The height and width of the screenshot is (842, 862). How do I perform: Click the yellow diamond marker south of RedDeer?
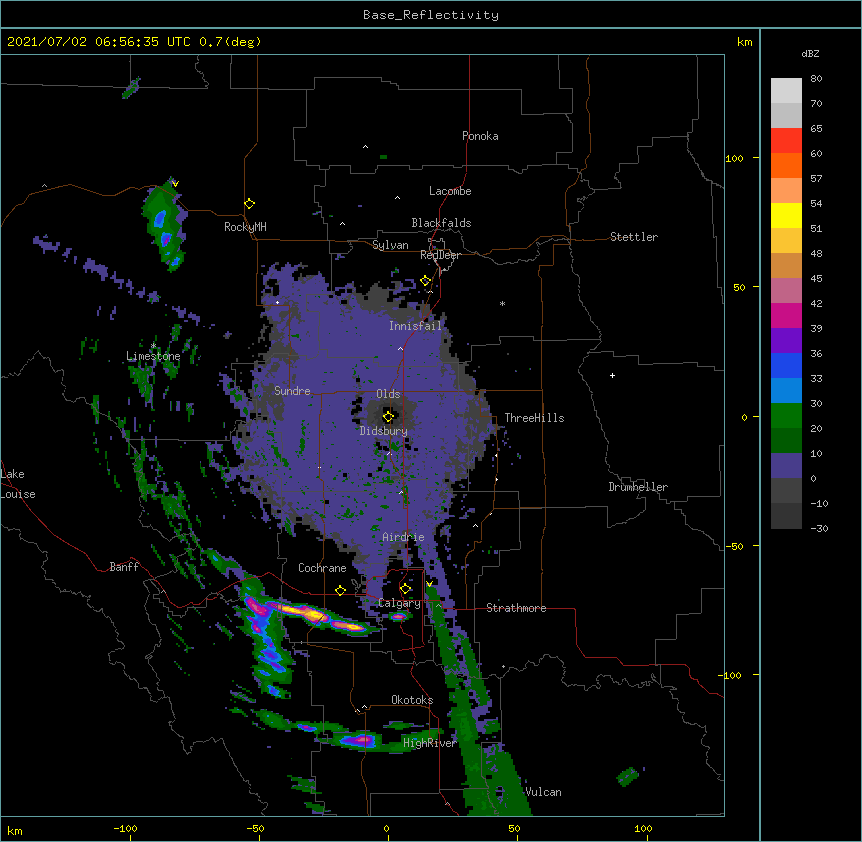coord(425,281)
